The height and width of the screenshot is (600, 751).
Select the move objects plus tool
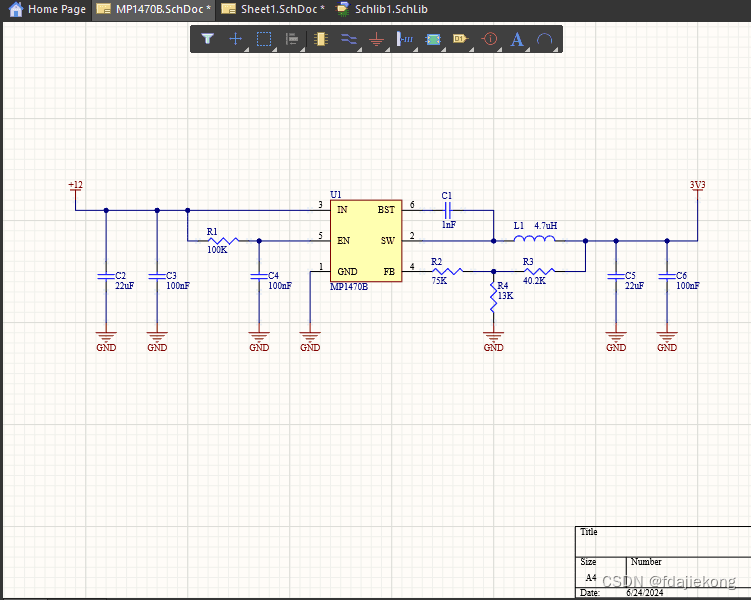tap(236, 39)
